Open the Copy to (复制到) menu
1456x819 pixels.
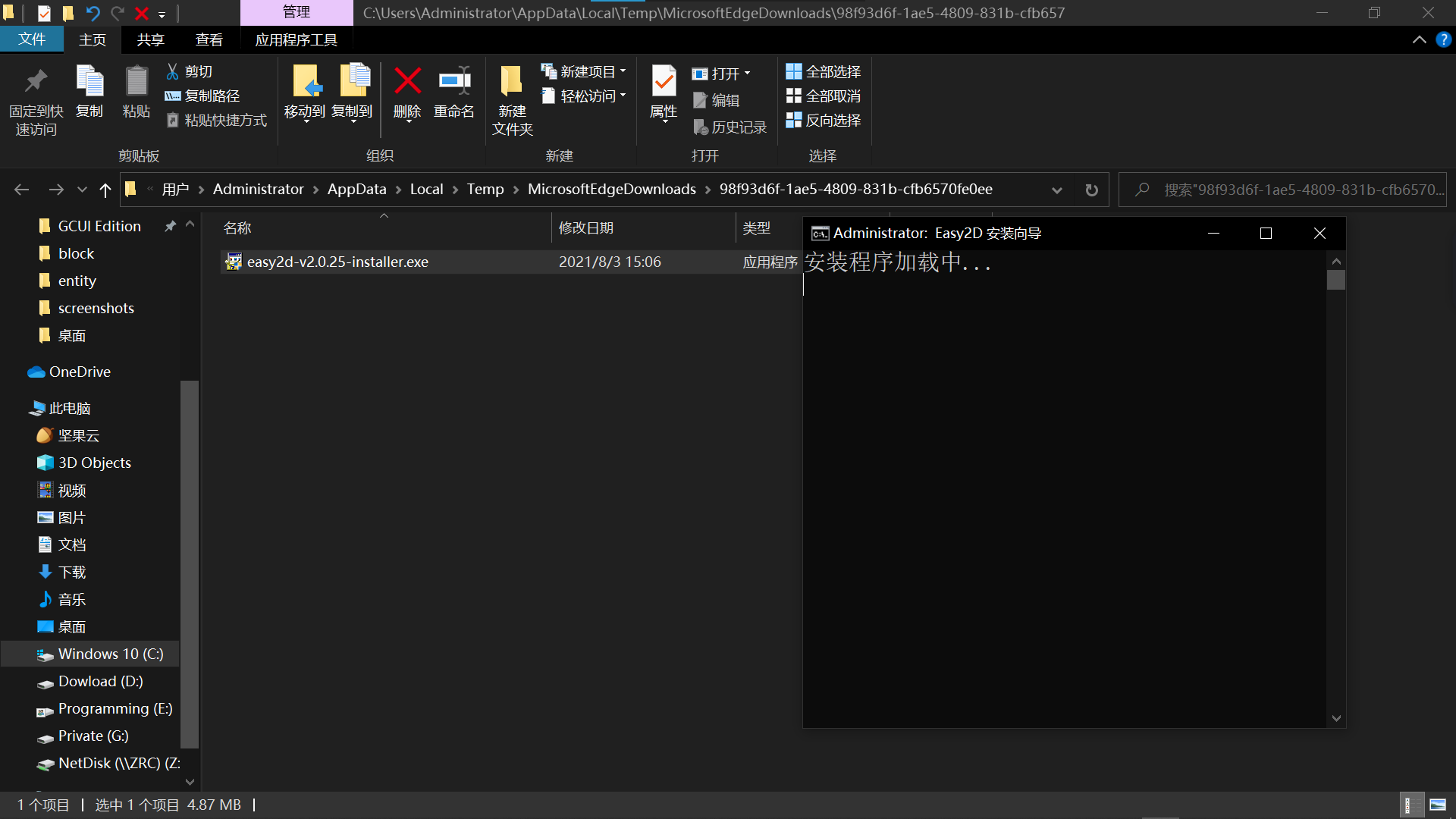click(352, 93)
